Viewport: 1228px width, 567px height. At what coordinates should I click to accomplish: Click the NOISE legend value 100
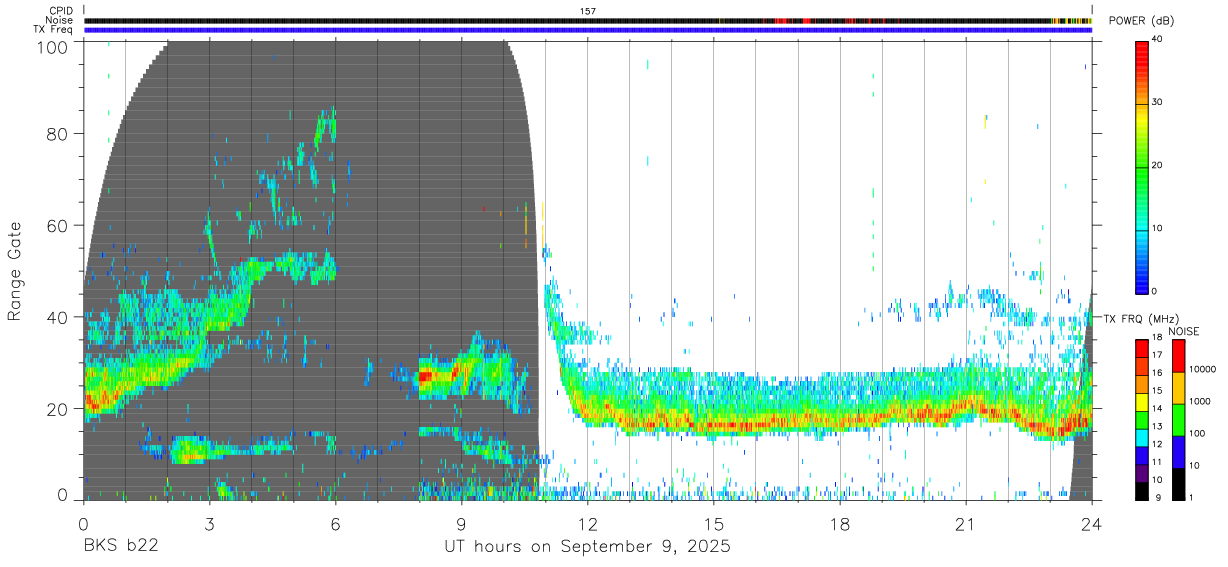[x=1199, y=433]
